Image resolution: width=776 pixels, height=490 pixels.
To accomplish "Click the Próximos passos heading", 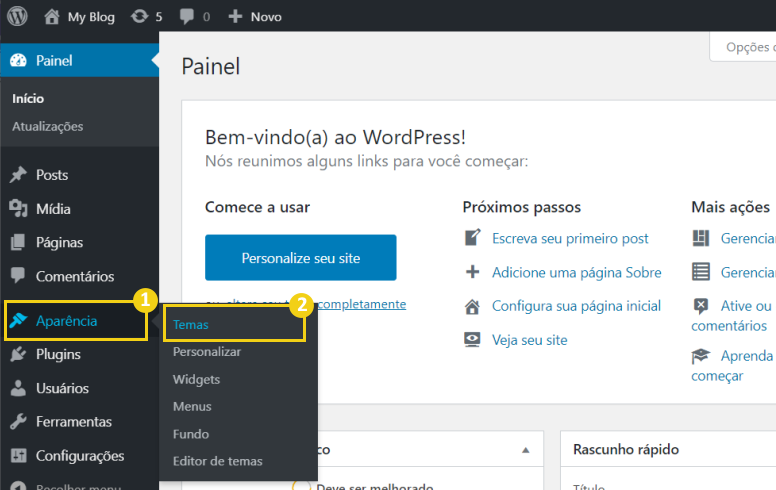I will 522,207.
